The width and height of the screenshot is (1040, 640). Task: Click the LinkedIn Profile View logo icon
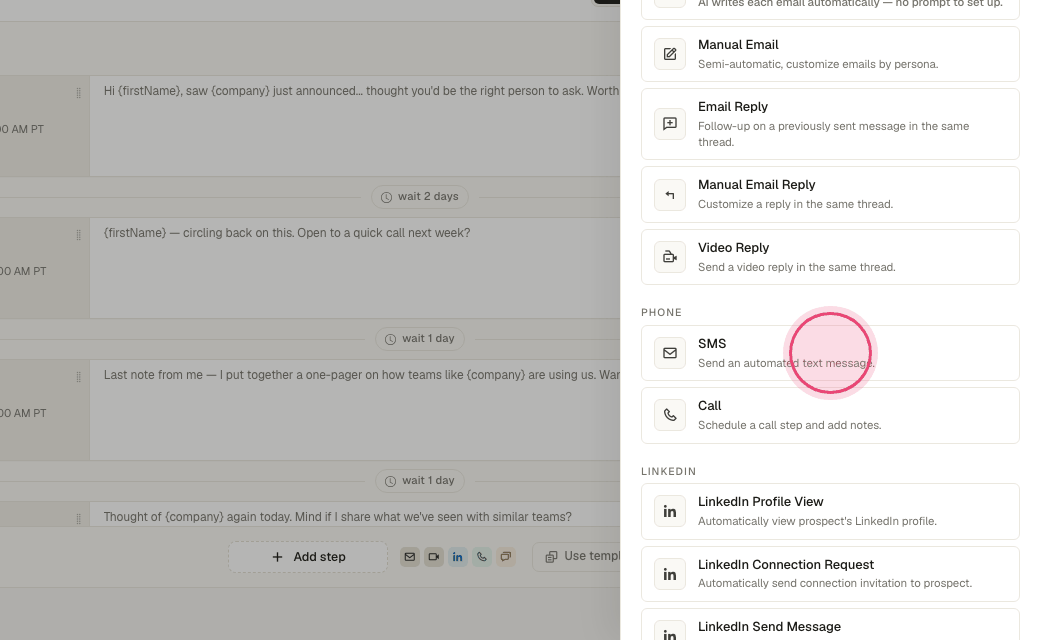670,511
